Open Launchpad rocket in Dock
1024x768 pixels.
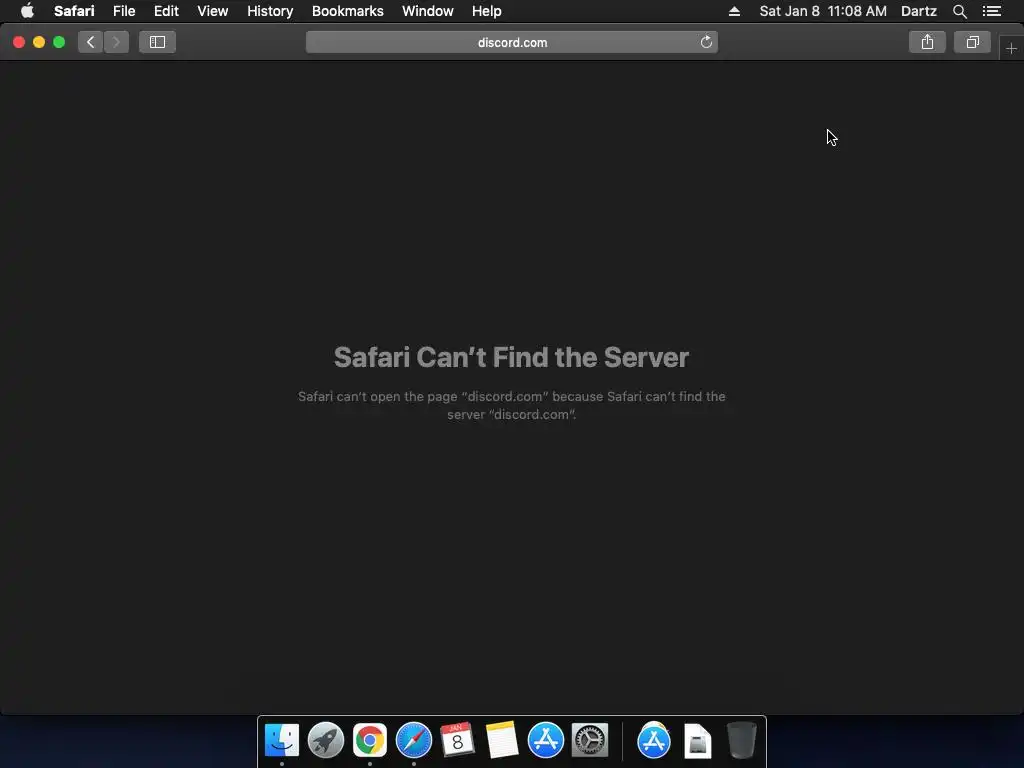(x=325, y=740)
